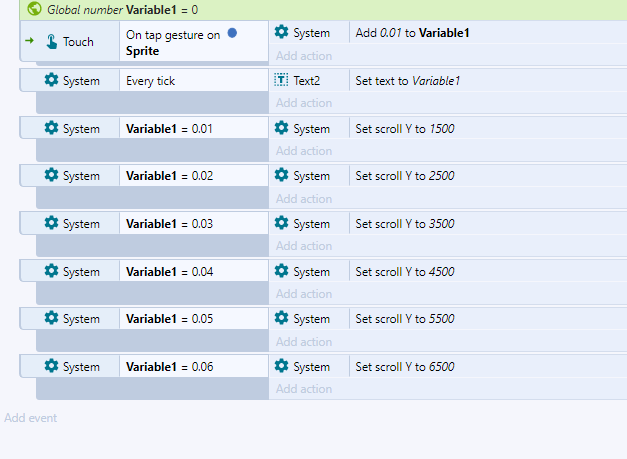
Task: Click condition gear icon in Variable1 = 0.04 row
Action: point(51,271)
